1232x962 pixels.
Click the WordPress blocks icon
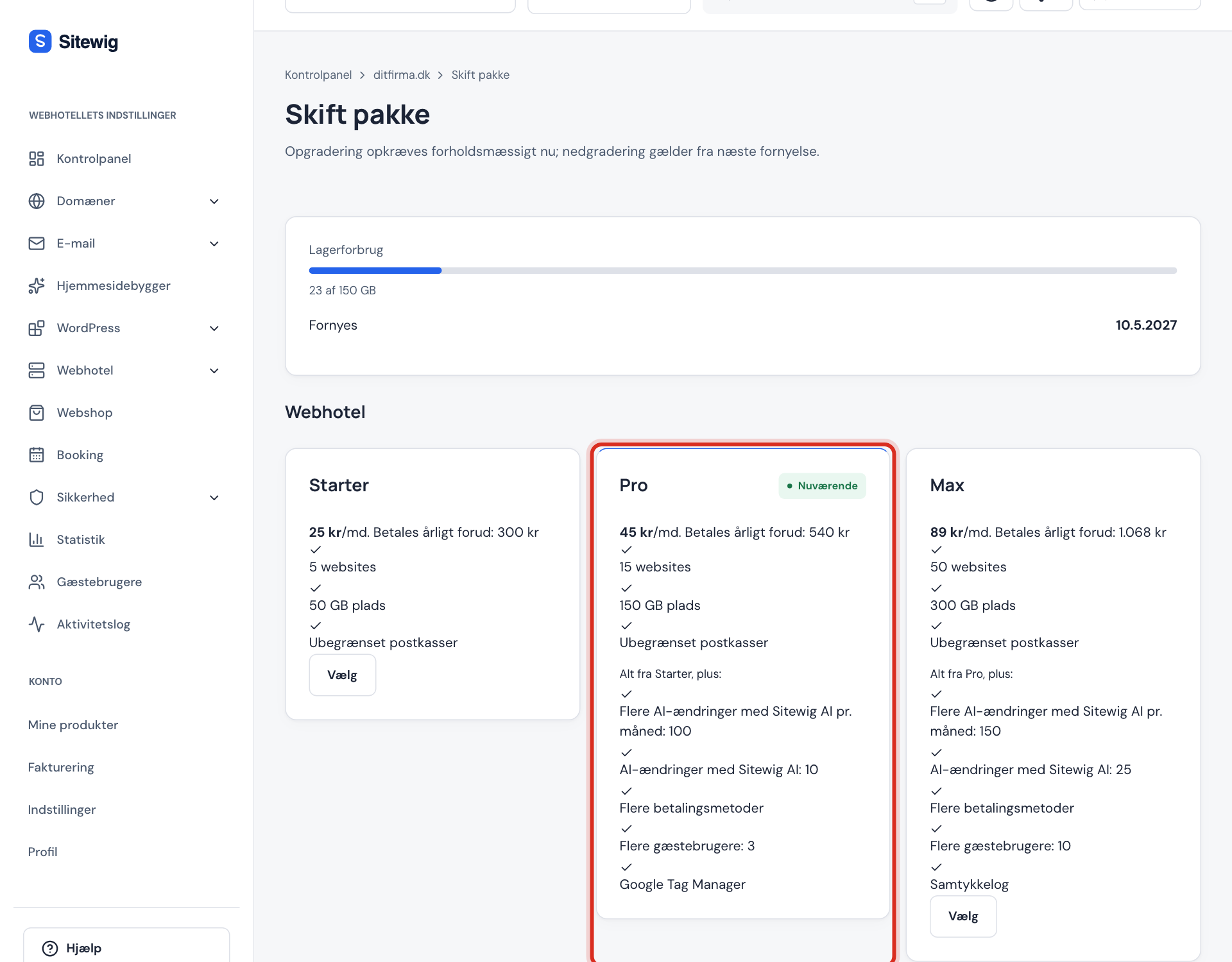37,328
